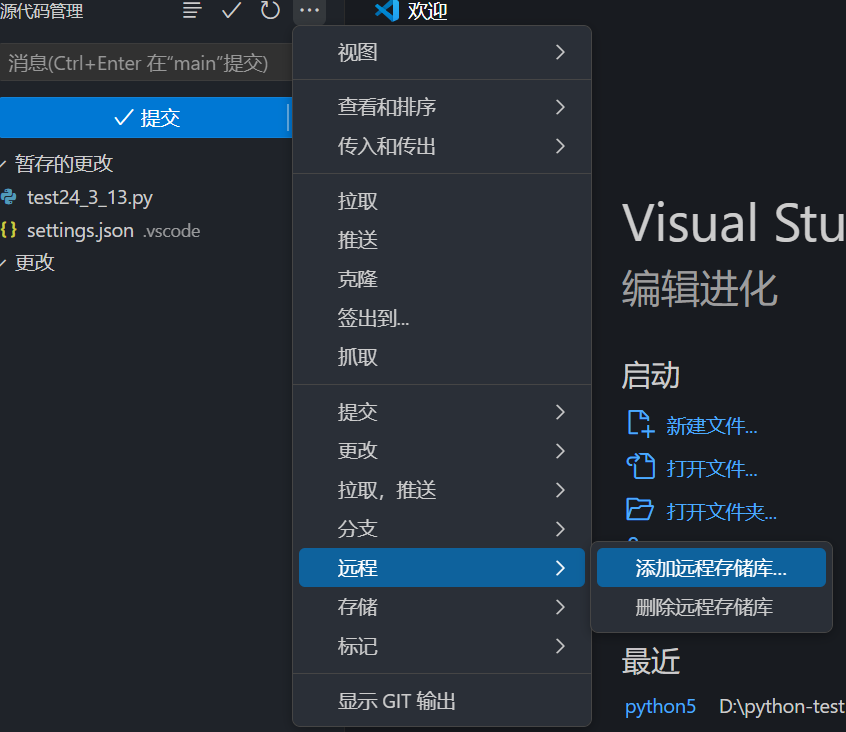The width and height of the screenshot is (846, 732).
Task: Click the chevron arrow beside 标记
Action: click(560, 646)
